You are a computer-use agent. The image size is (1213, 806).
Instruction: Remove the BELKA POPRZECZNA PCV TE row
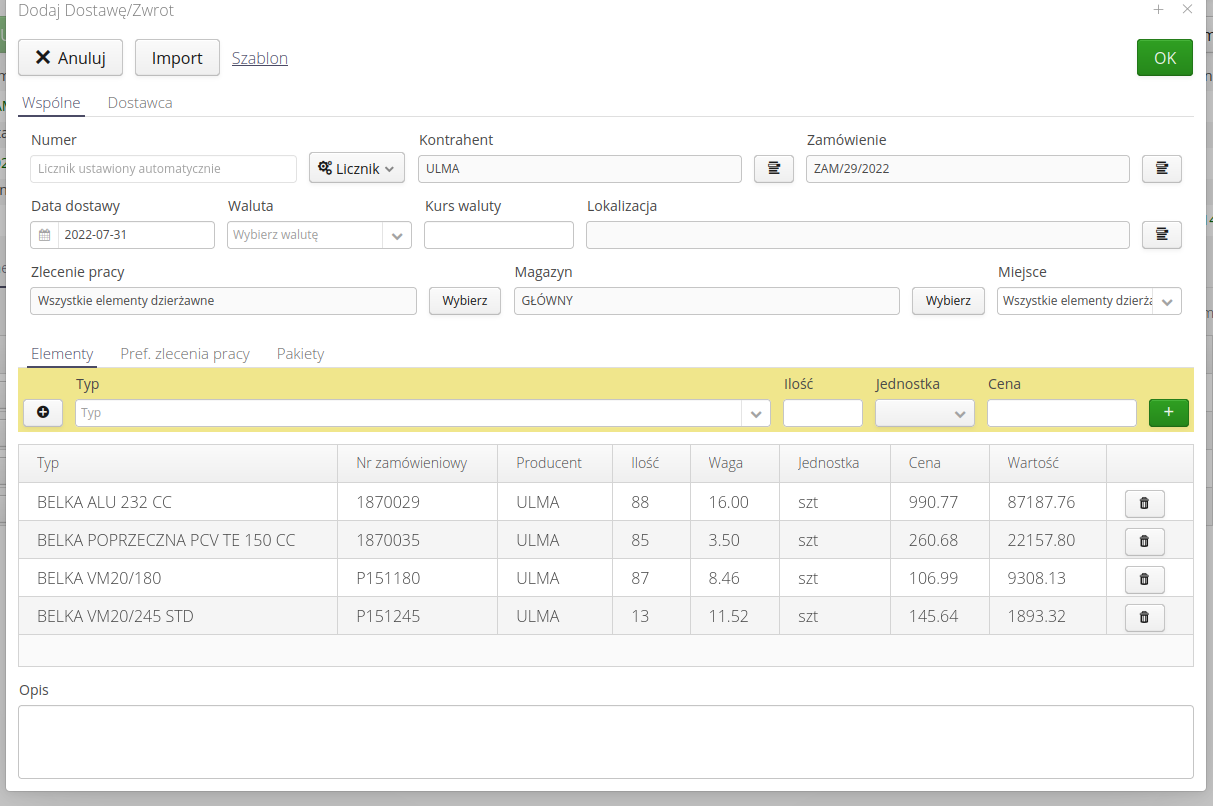coord(1144,541)
